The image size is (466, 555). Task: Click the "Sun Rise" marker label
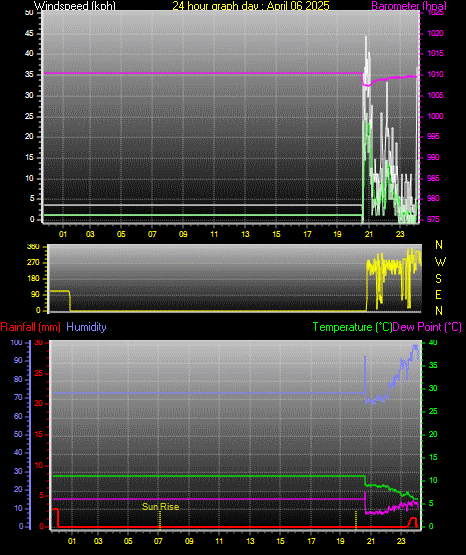[160, 507]
